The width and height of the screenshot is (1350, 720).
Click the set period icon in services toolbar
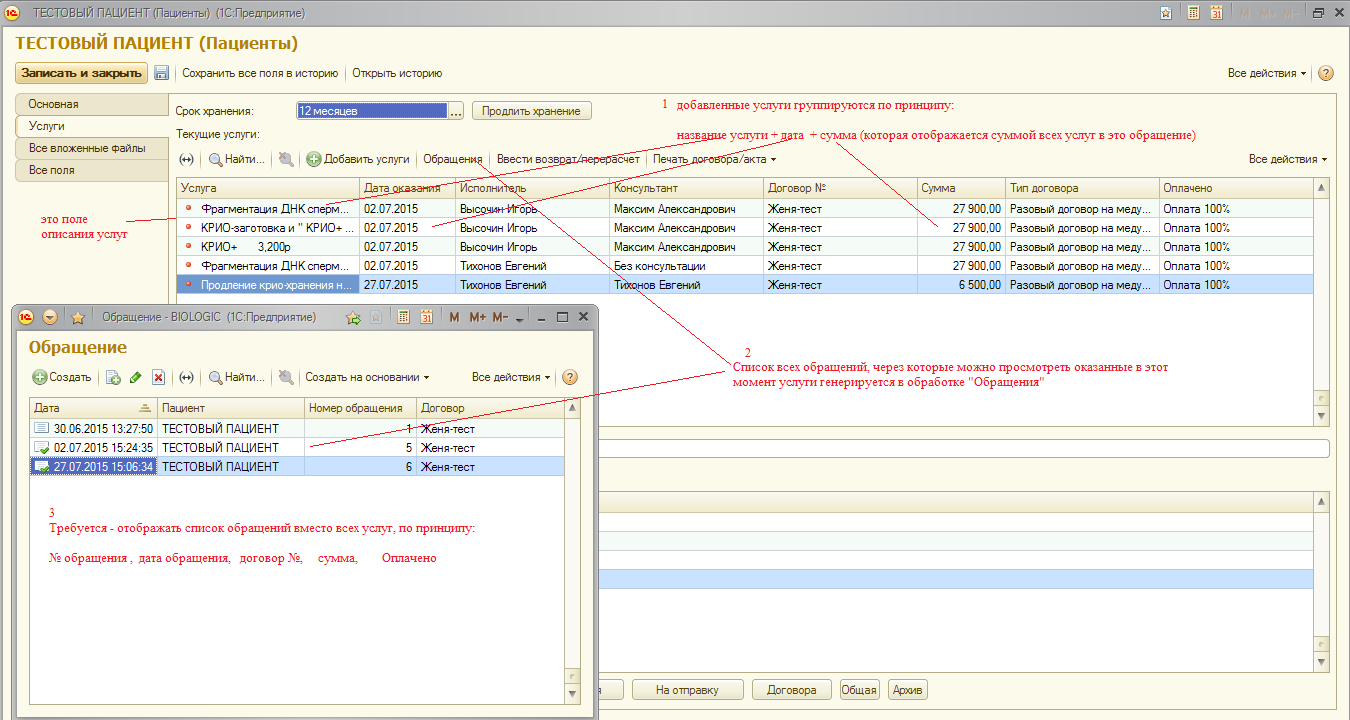click(x=186, y=159)
